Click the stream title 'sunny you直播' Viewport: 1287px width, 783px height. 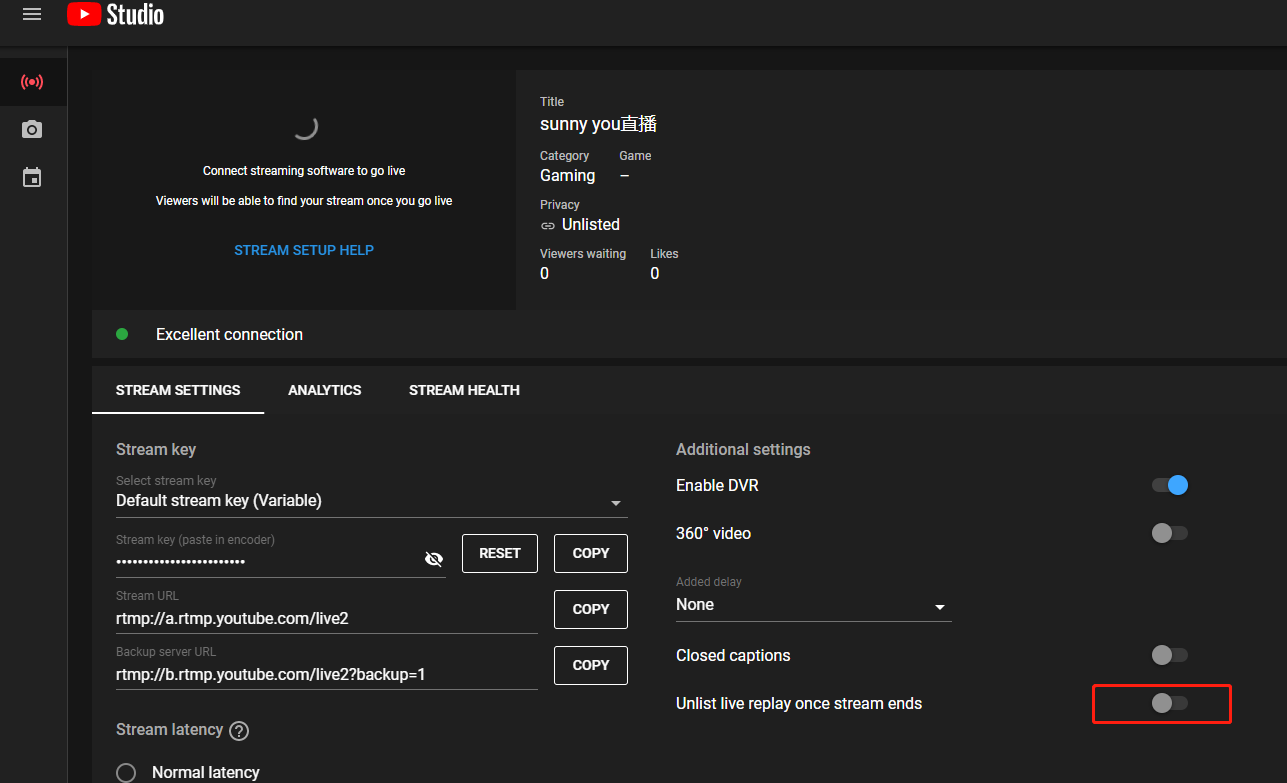click(598, 124)
